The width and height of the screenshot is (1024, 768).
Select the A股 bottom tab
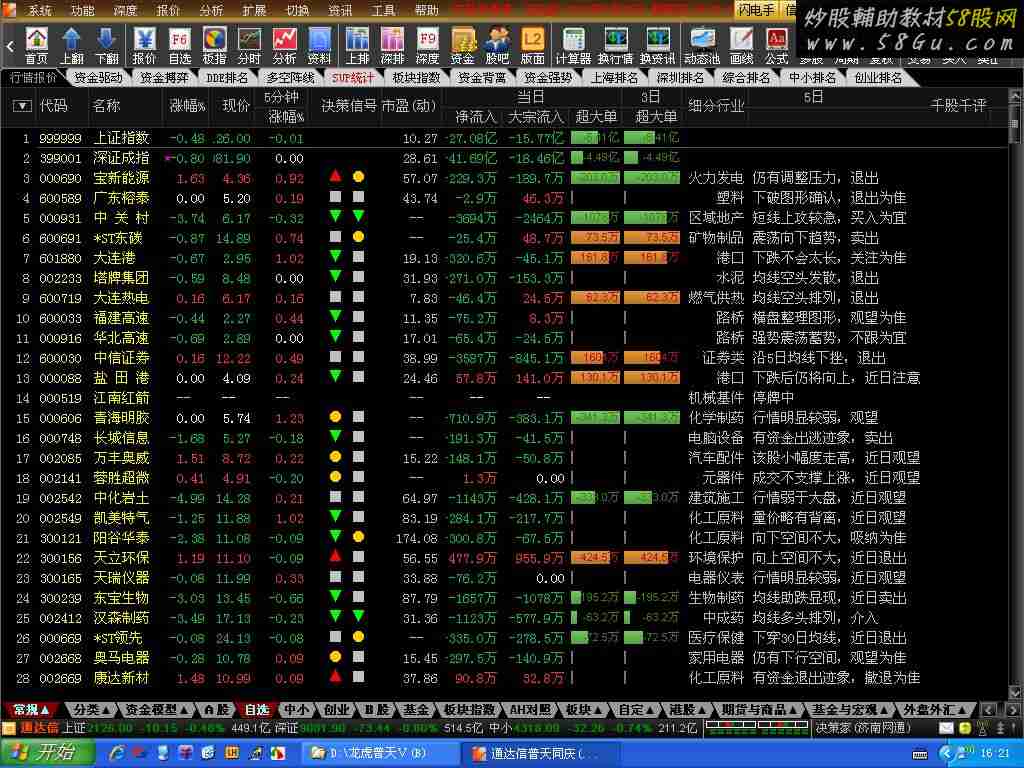pyautogui.click(x=216, y=709)
